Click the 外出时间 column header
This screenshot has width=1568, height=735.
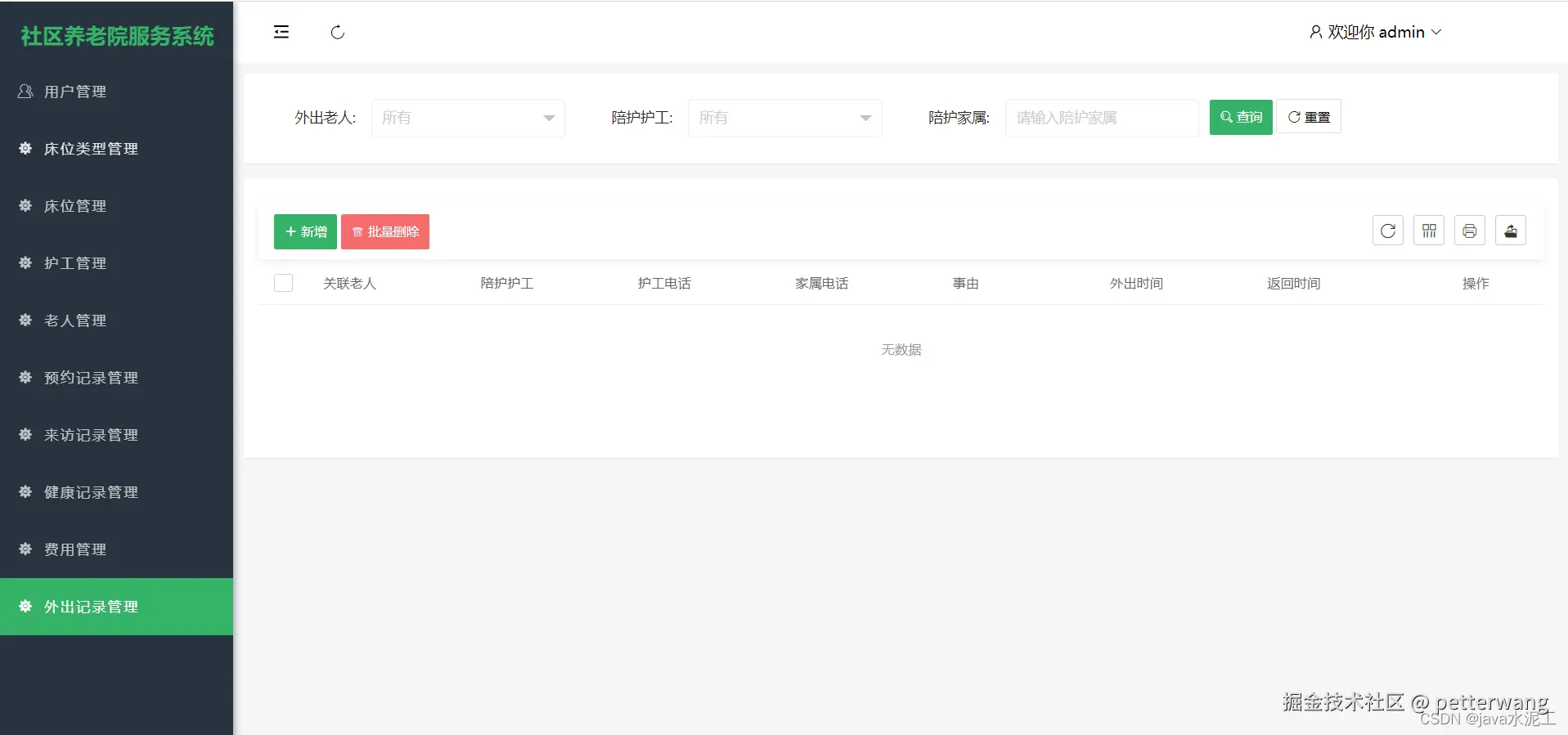click(x=1136, y=283)
